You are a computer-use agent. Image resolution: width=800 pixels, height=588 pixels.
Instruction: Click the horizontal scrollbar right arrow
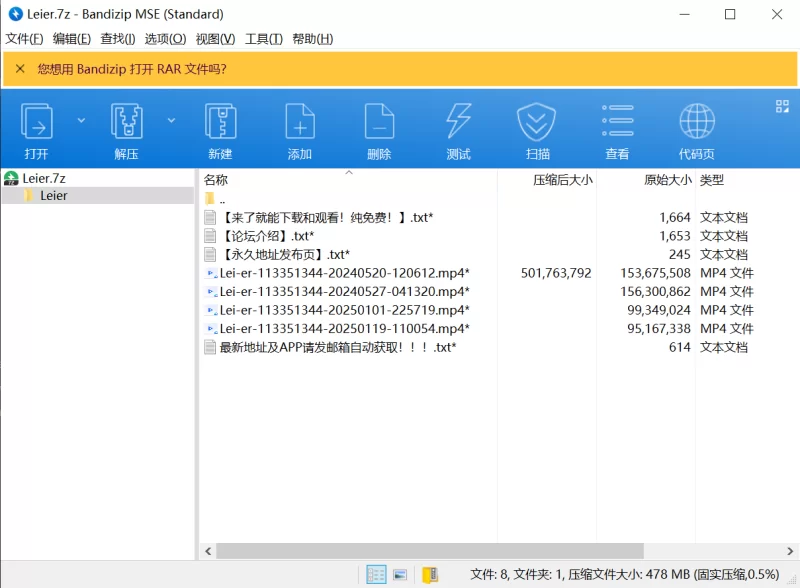tap(790, 551)
